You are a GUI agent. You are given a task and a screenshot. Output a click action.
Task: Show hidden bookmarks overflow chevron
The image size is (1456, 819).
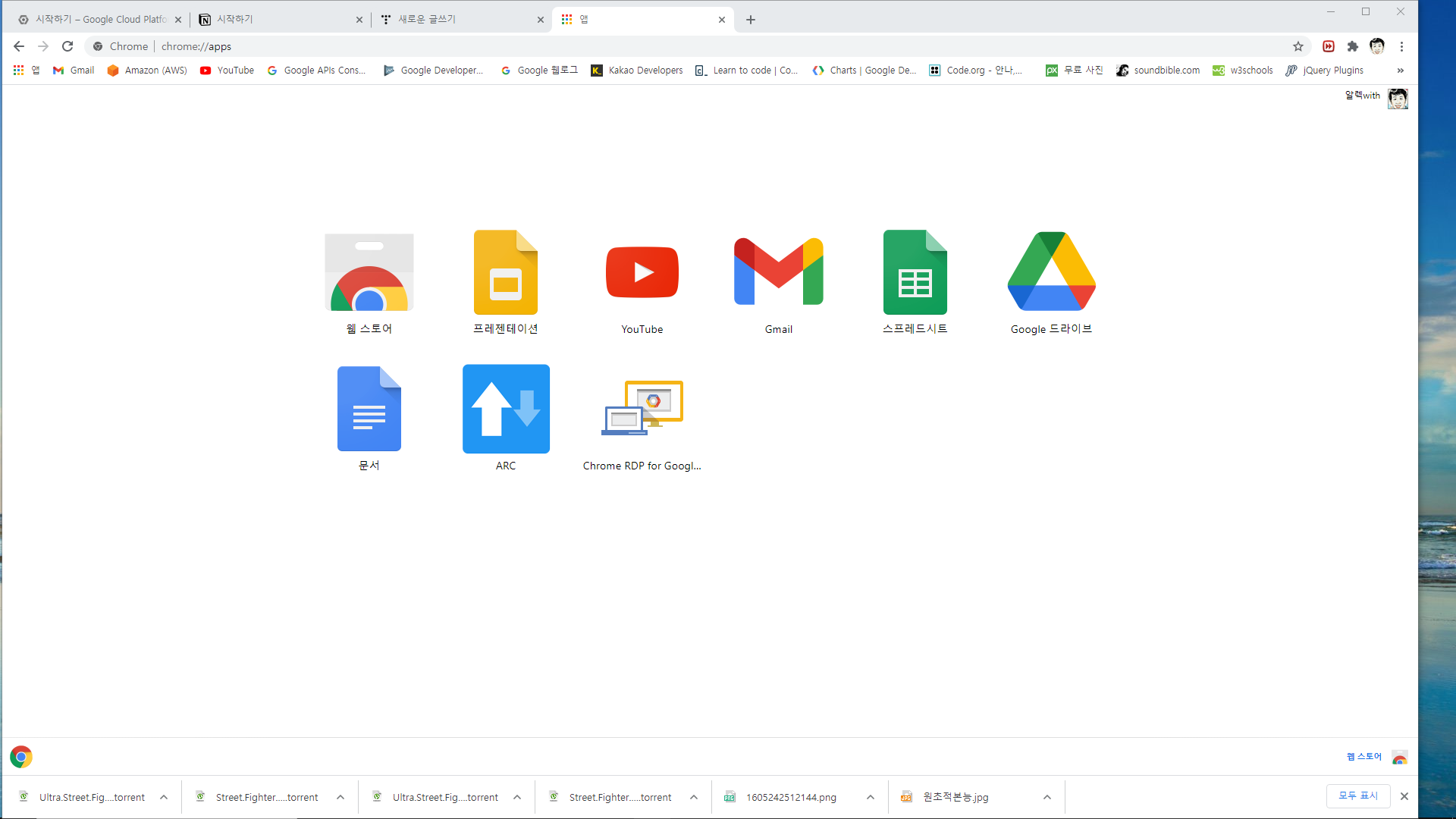pyautogui.click(x=1401, y=71)
